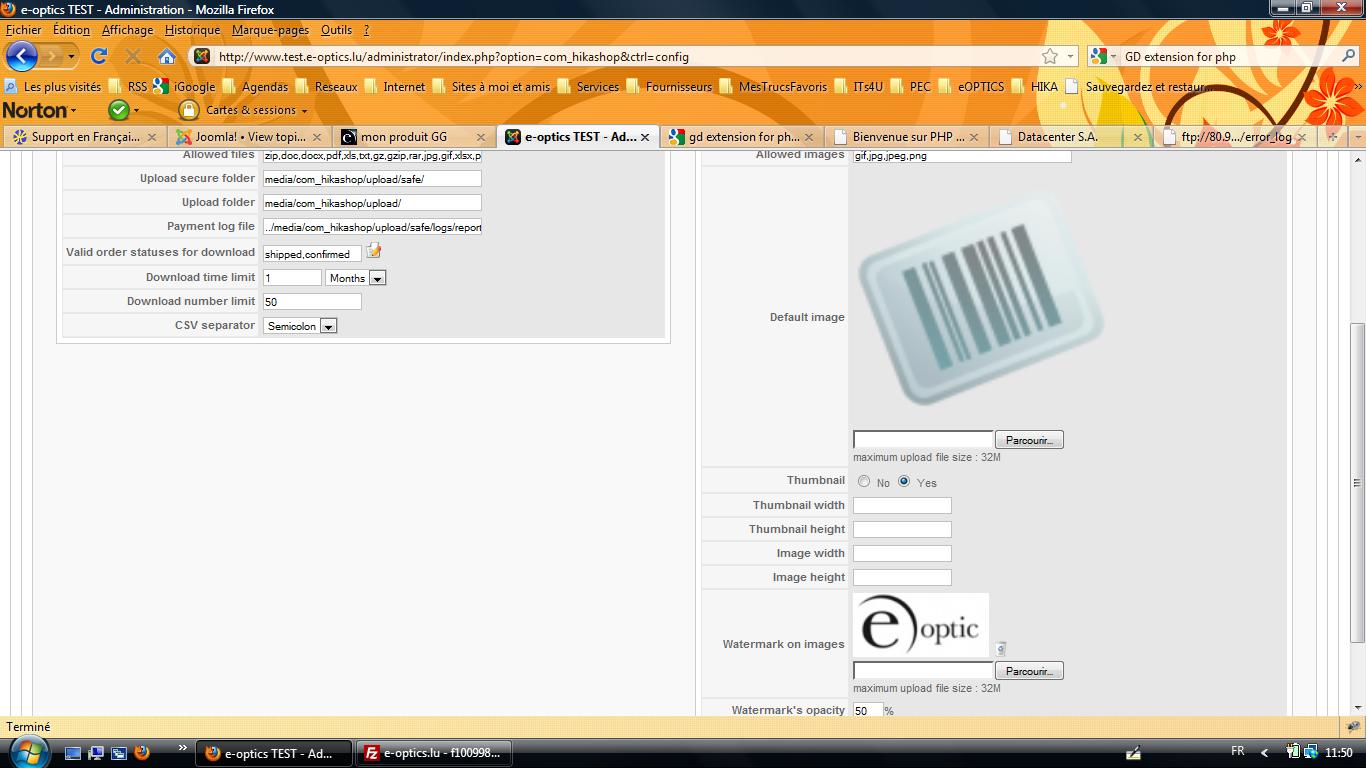The image size is (1366, 768).
Task: Switch to ftp error_log tab
Action: coord(1235,137)
